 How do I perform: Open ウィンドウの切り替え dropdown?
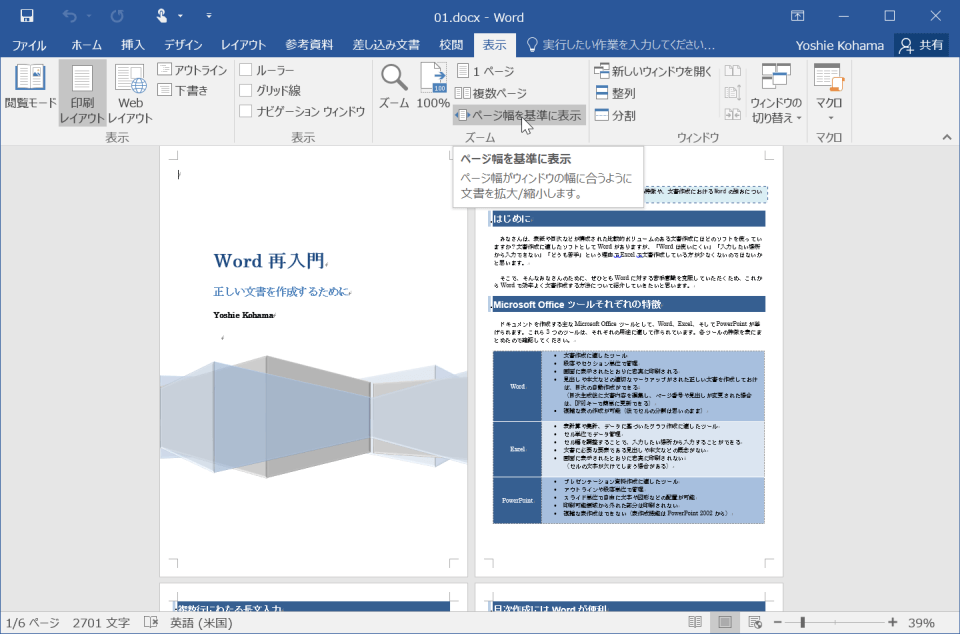tap(776, 93)
